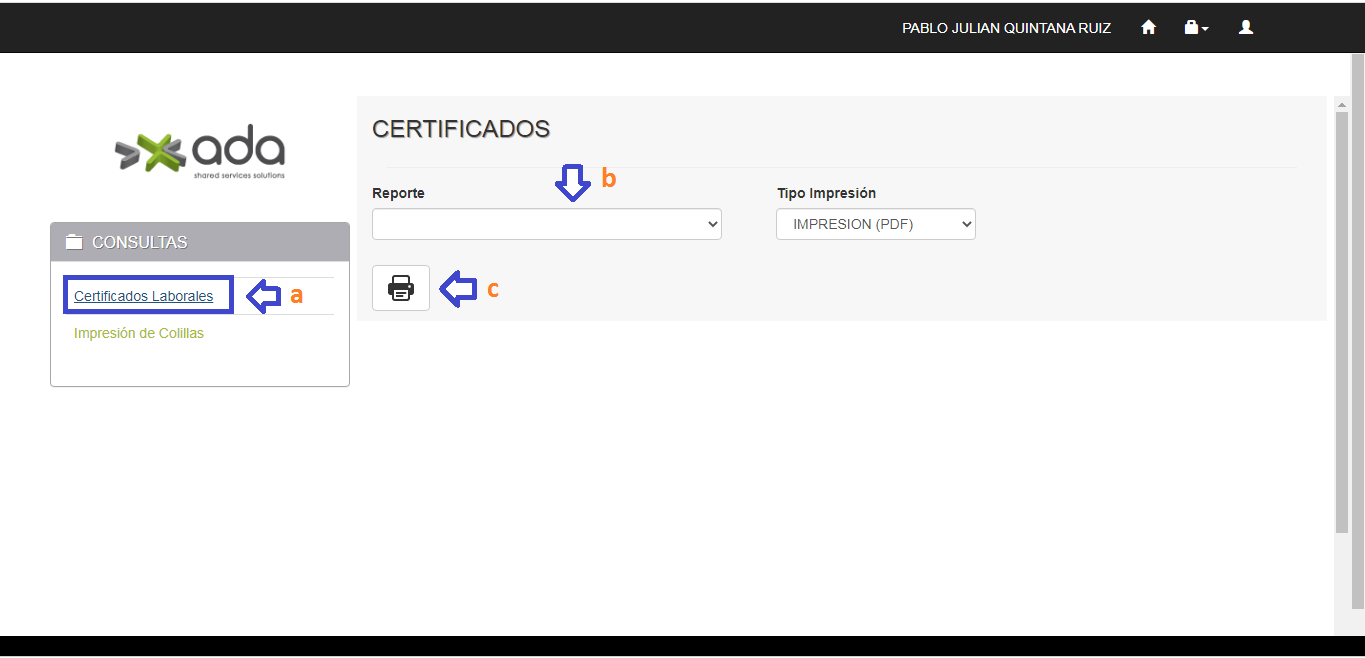
Task: Click the CERTIFICADOS page heading
Action: (x=461, y=129)
